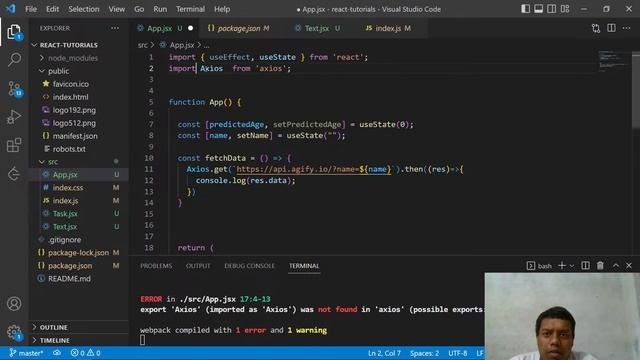The height and width of the screenshot is (360, 640).
Task: Split the editor to the right
Action: 611,28
